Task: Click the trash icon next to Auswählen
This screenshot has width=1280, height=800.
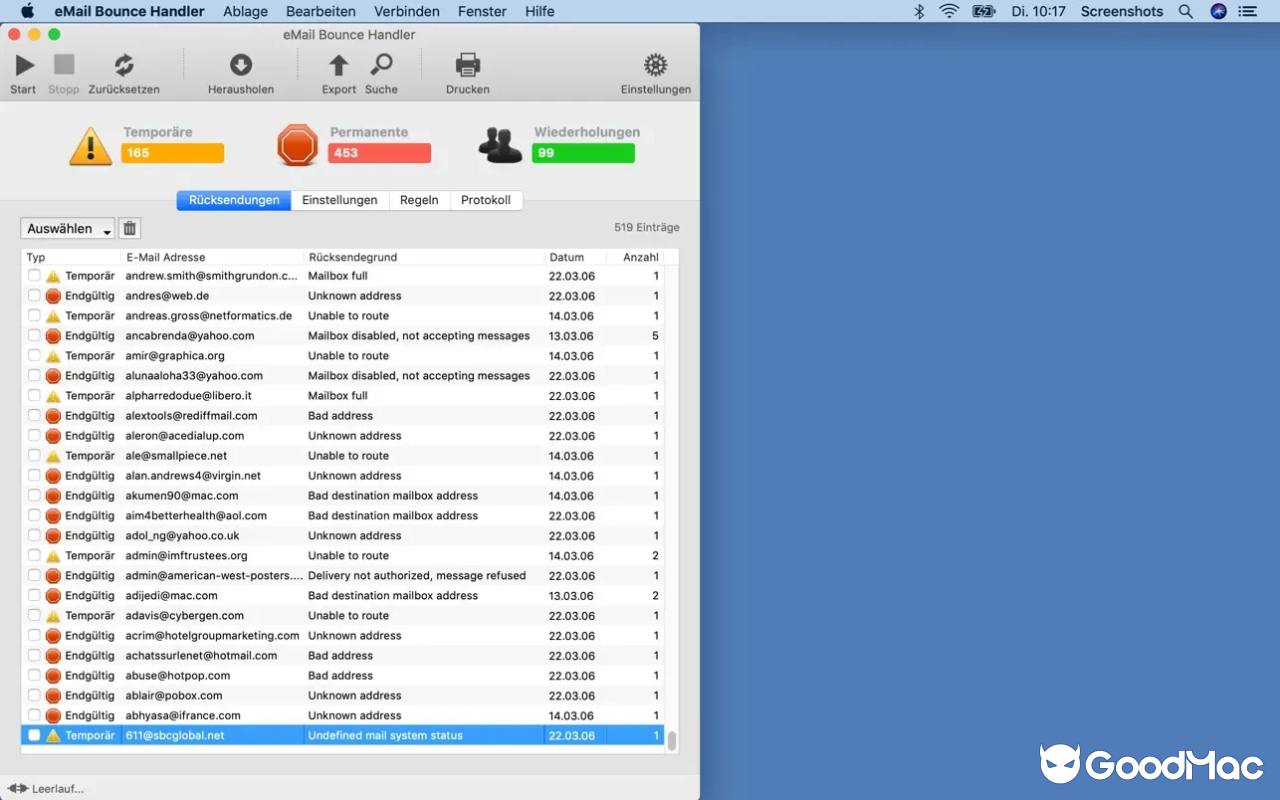Action: [x=129, y=228]
